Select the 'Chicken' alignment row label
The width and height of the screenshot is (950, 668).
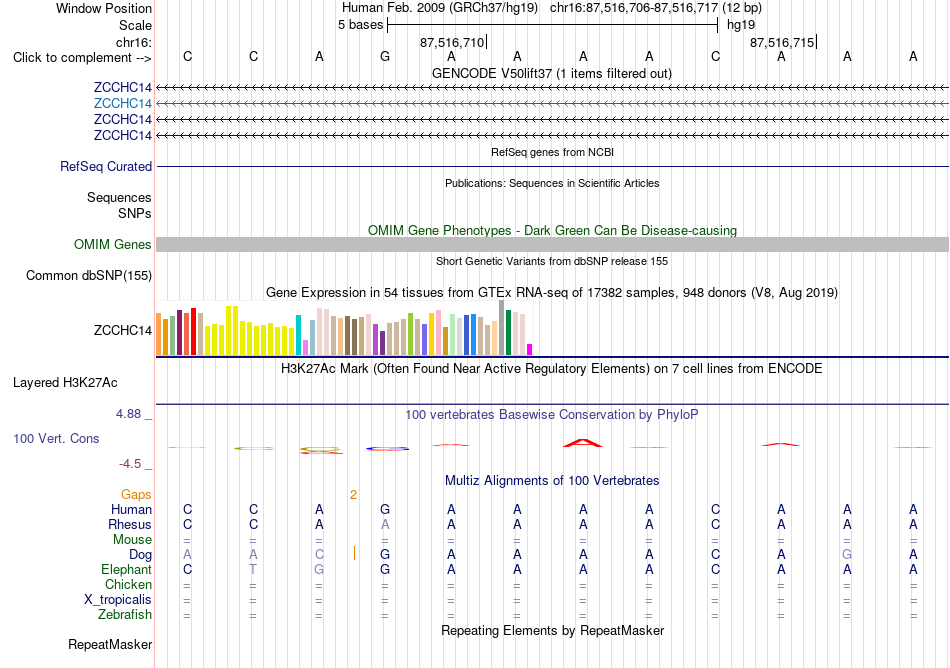tap(128, 584)
